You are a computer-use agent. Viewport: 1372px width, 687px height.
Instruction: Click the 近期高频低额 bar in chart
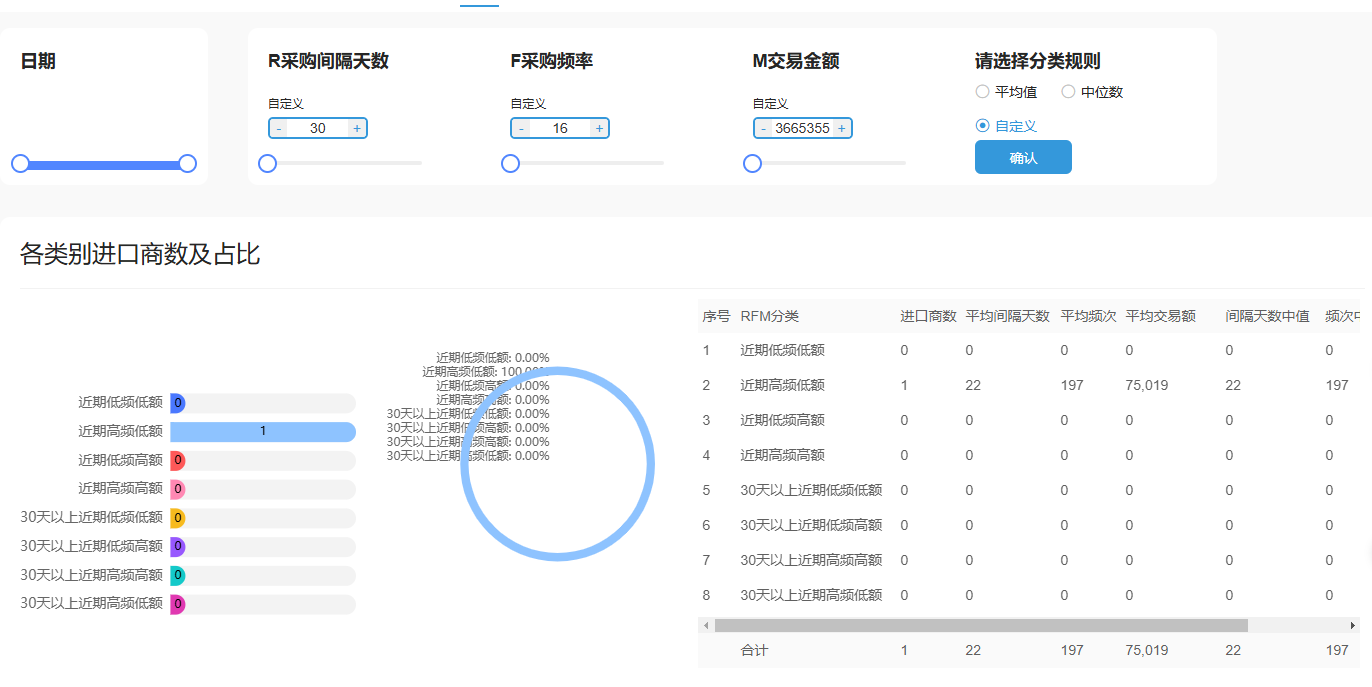263,431
